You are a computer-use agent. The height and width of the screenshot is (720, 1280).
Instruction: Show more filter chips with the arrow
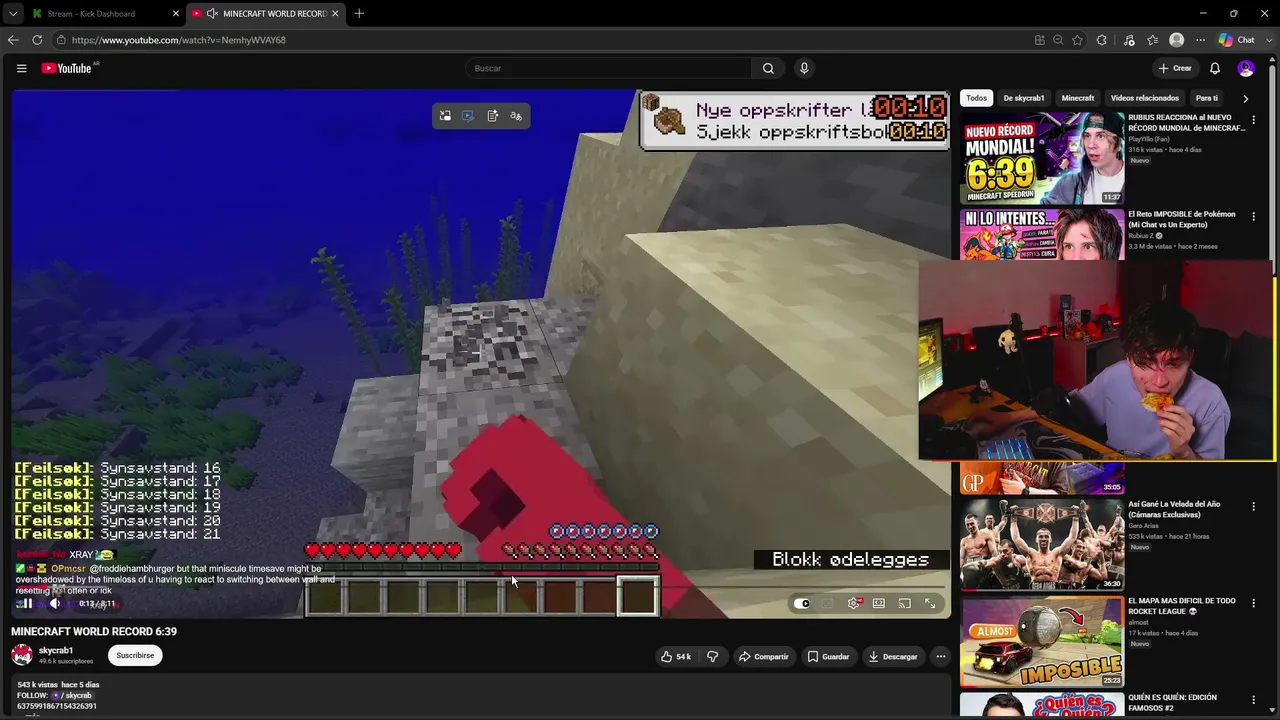tap(1245, 98)
